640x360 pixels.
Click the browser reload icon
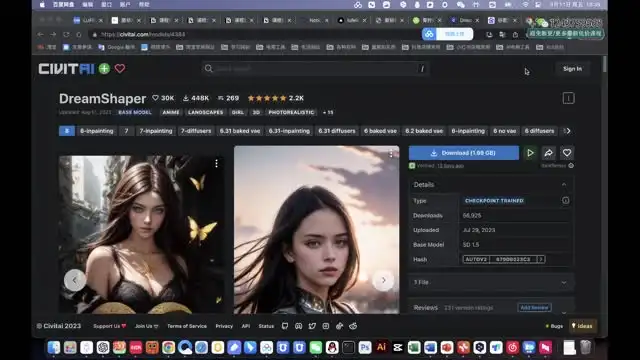pyautogui.click(x=66, y=35)
